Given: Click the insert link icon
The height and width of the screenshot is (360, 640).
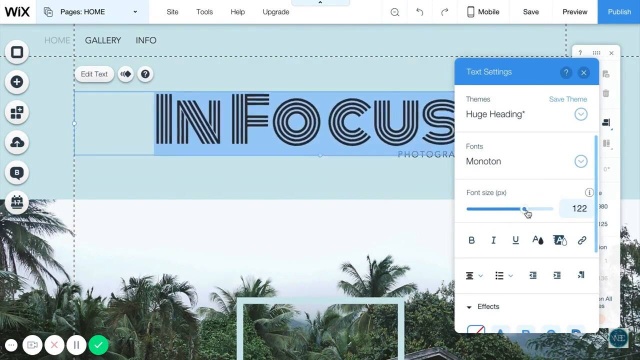Looking at the screenshot, I should (x=582, y=240).
